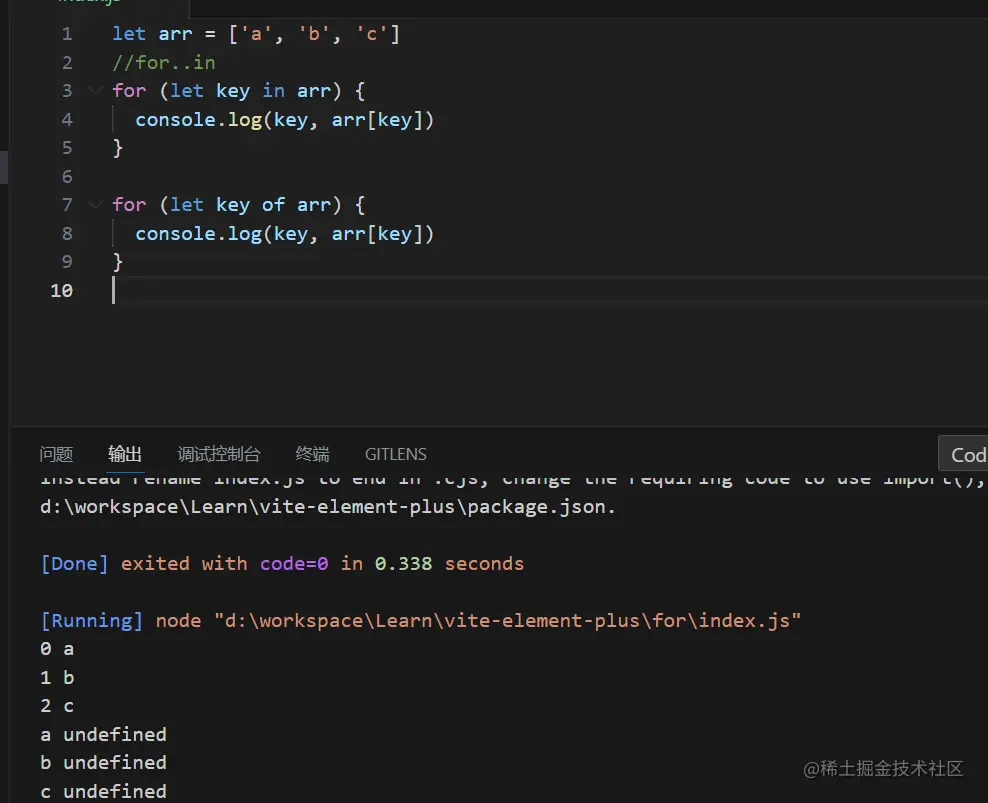Collapse the for..of loop fold arrow on line 7
988x803 pixels.
[95, 205]
